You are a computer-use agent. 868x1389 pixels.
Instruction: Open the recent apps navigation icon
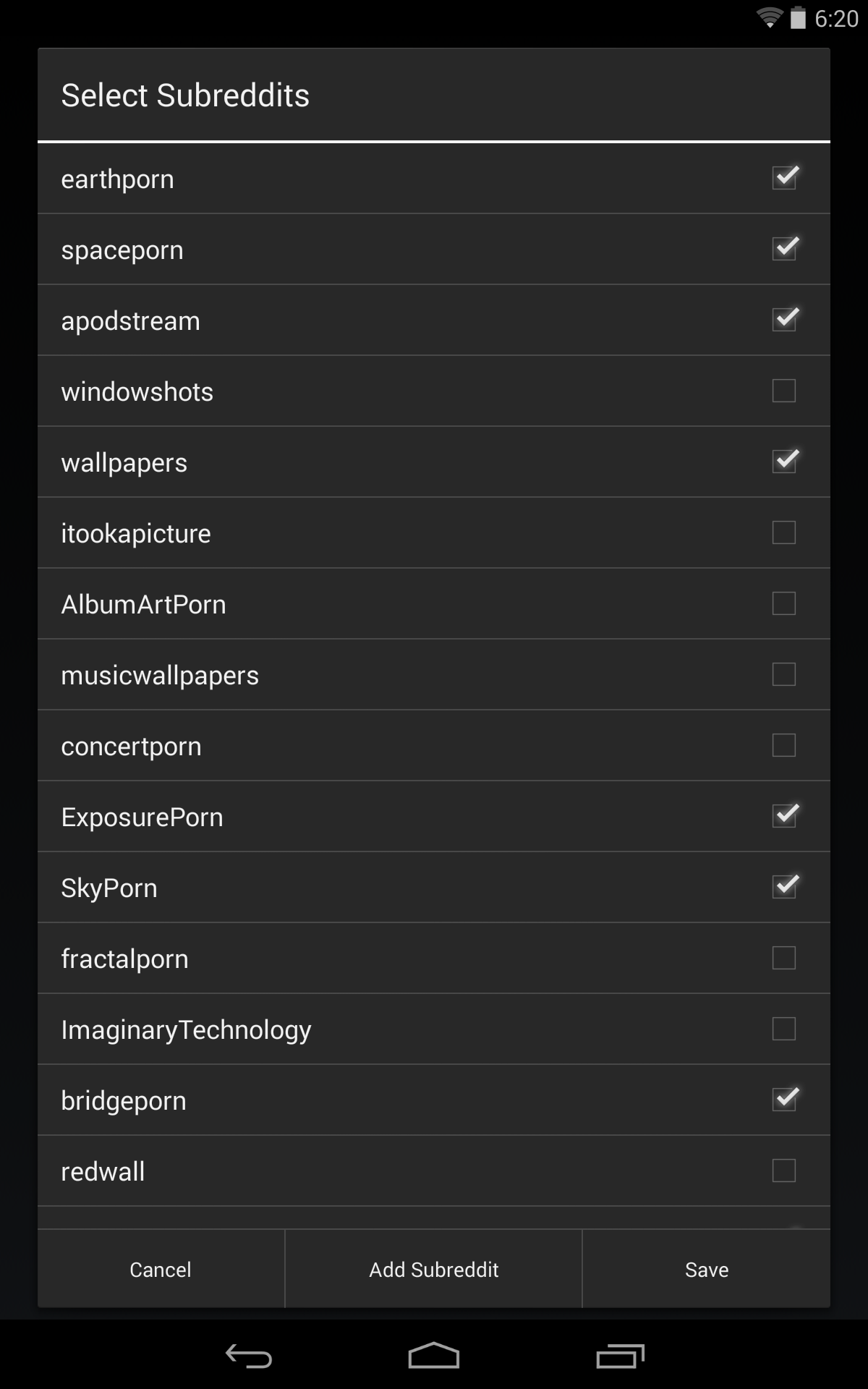click(x=620, y=1356)
